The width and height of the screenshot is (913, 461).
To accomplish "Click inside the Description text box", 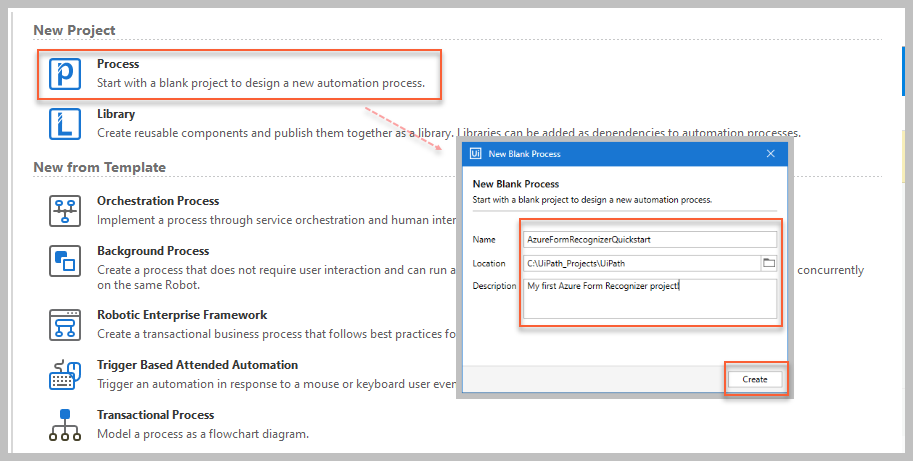I will 650,298.
